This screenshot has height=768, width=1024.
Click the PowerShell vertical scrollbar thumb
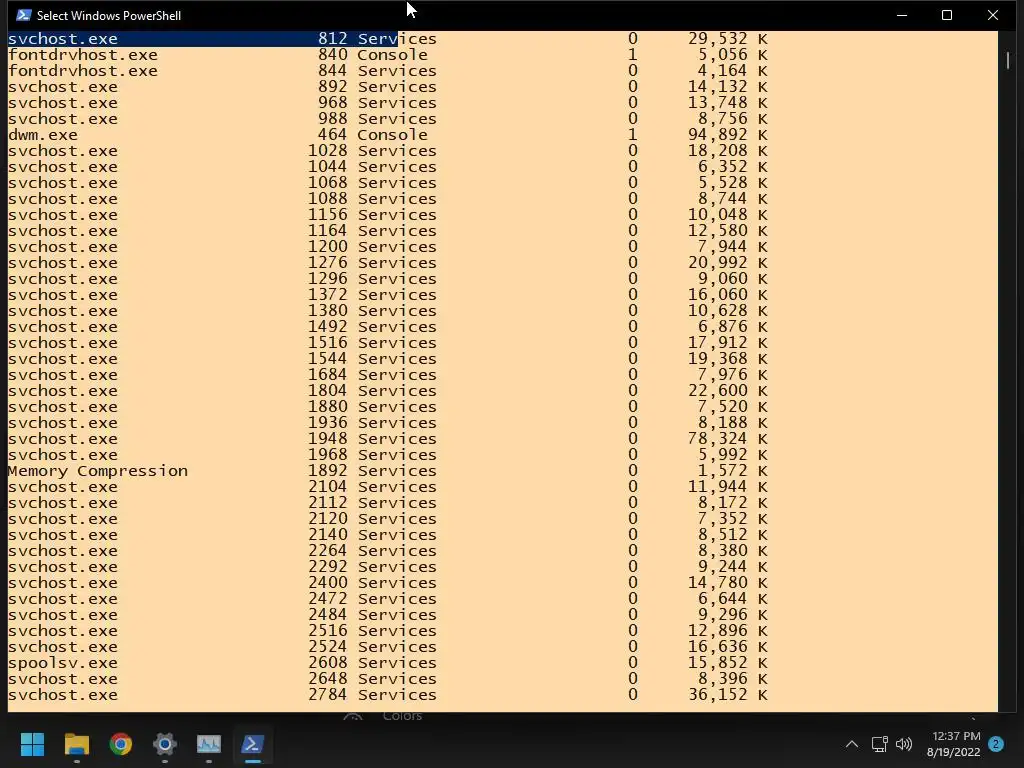tap(1008, 60)
